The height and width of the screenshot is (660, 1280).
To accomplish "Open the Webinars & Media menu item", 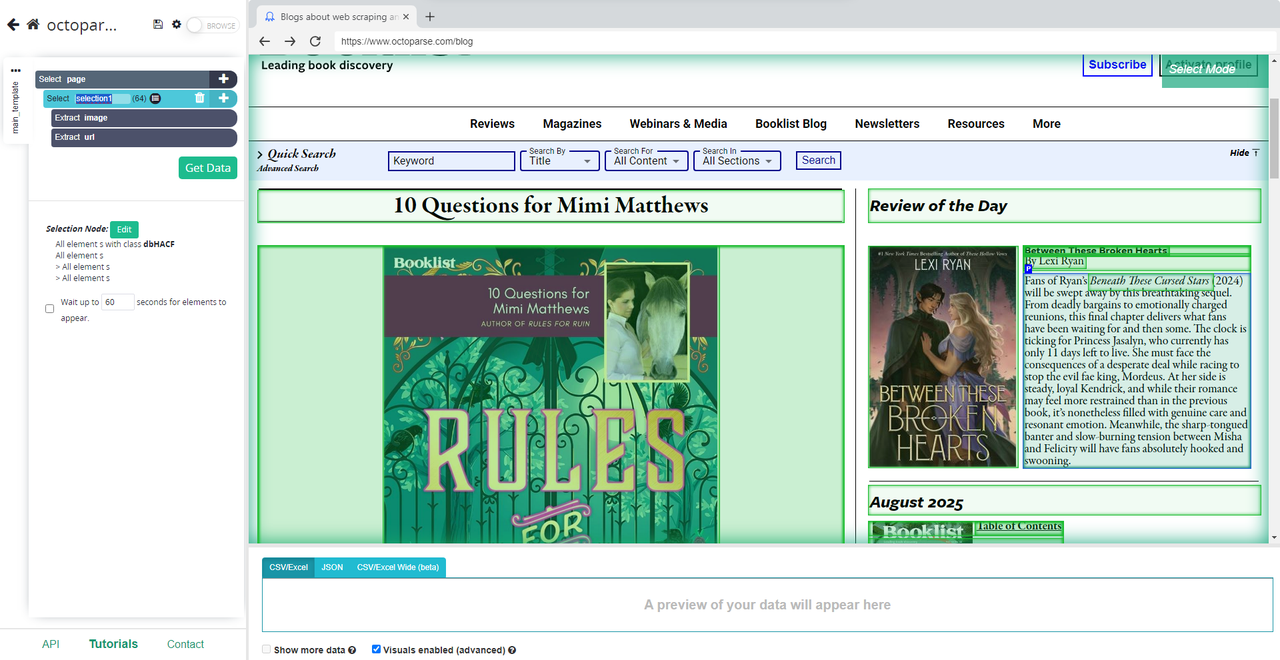I will (678, 124).
